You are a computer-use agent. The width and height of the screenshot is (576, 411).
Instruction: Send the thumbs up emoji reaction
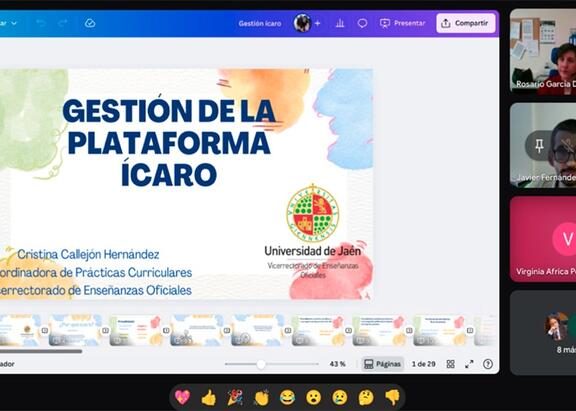[209, 397]
